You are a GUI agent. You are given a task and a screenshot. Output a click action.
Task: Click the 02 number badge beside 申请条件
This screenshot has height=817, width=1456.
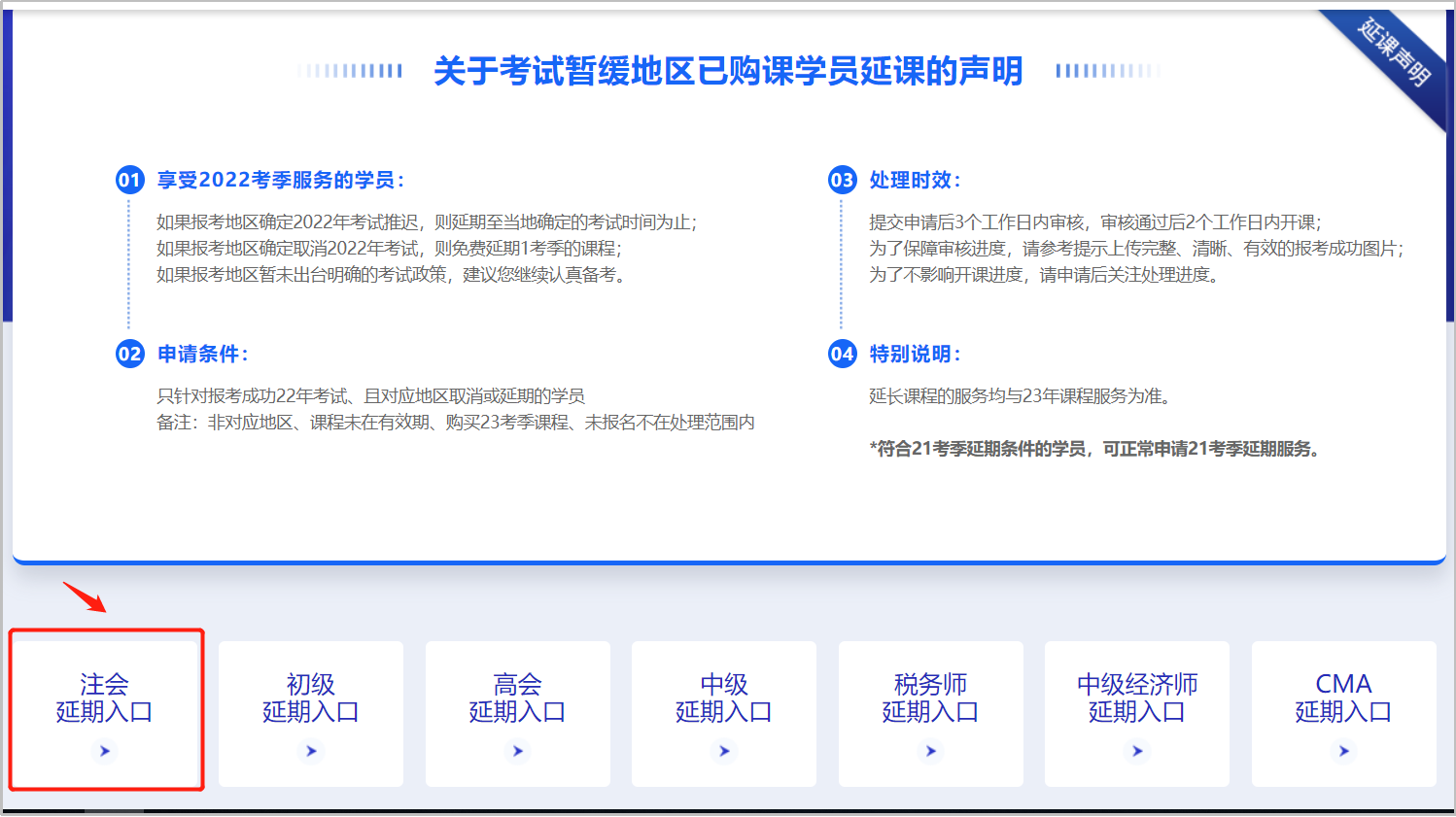click(x=130, y=354)
